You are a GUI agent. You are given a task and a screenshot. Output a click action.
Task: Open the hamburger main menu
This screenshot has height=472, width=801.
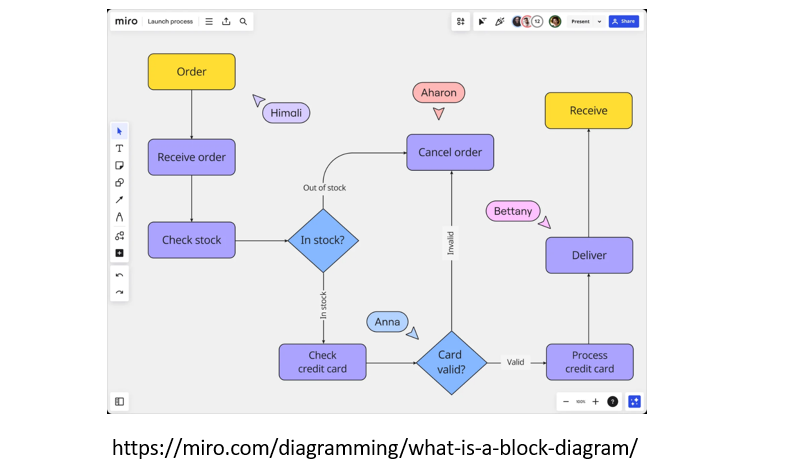(x=209, y=21)
